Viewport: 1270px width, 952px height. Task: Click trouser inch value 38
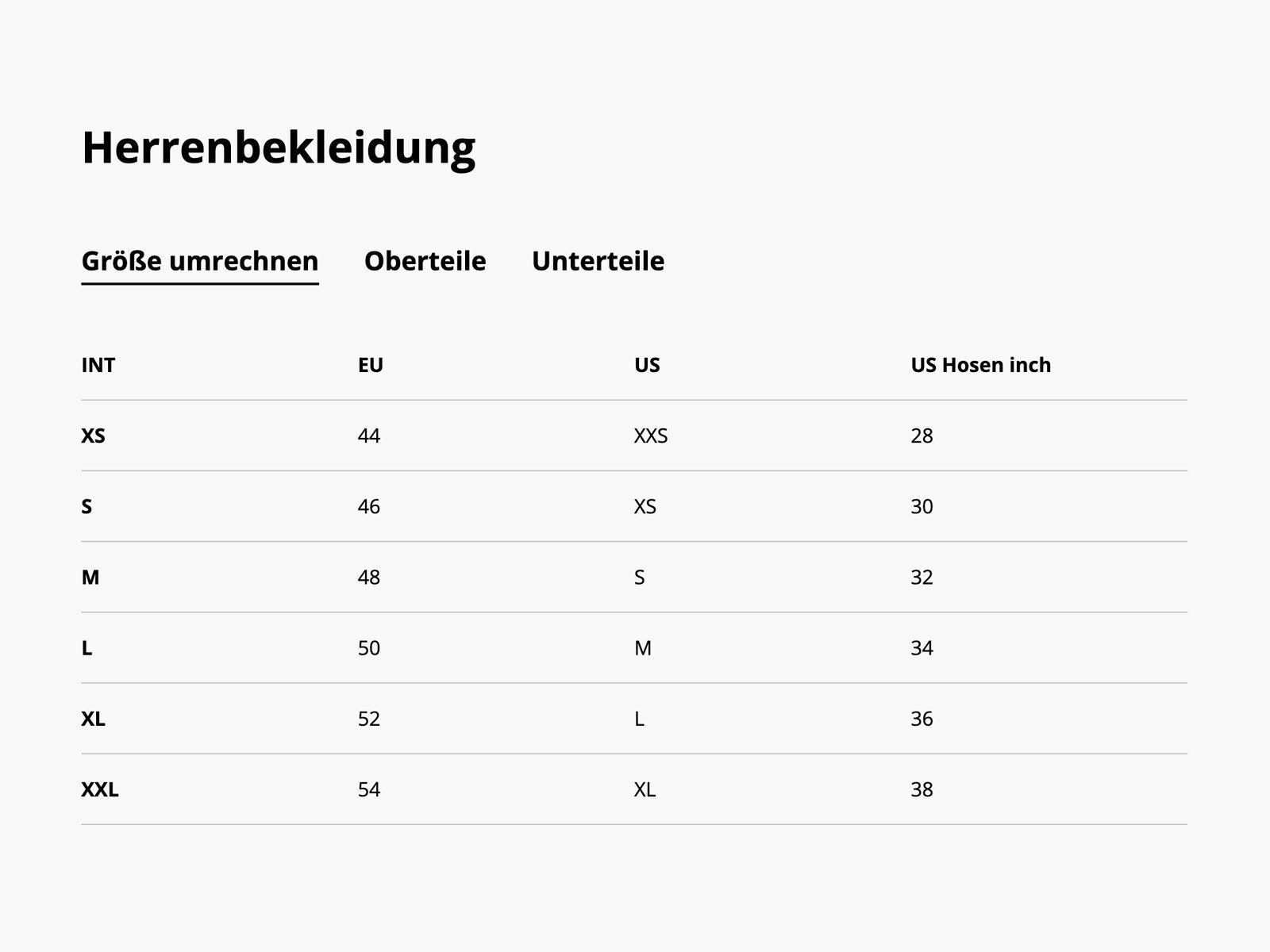[922, 789]
